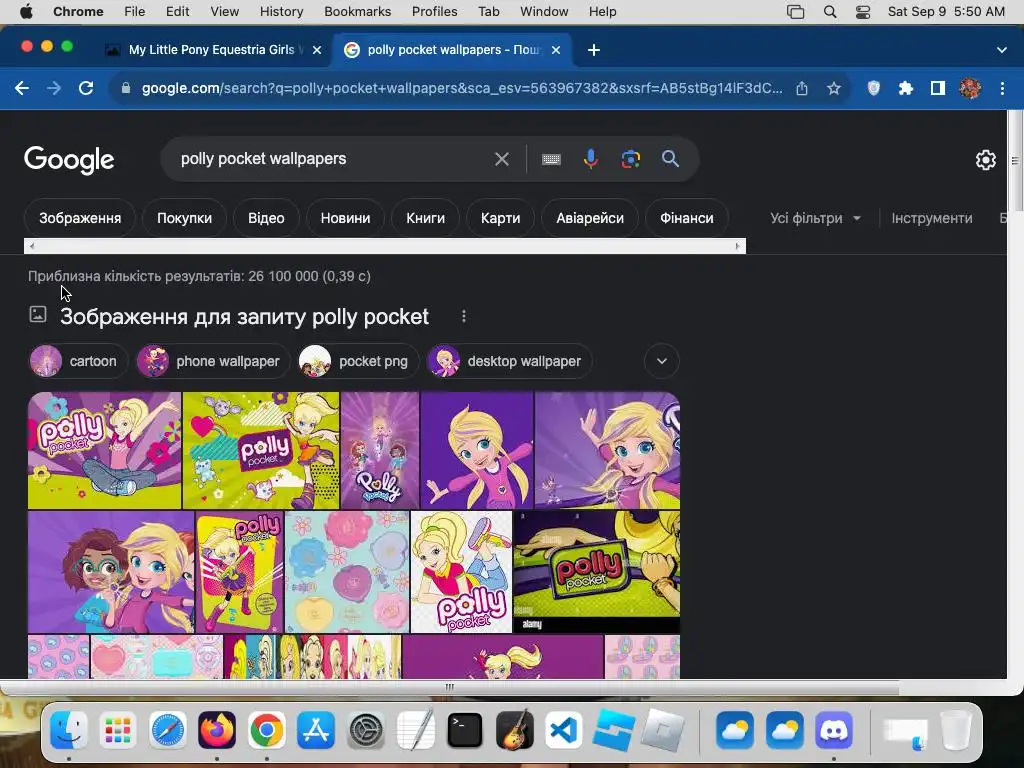1024x768 pixels.
Task: Open Discord in the Dock
Action: tap(834, 730)
